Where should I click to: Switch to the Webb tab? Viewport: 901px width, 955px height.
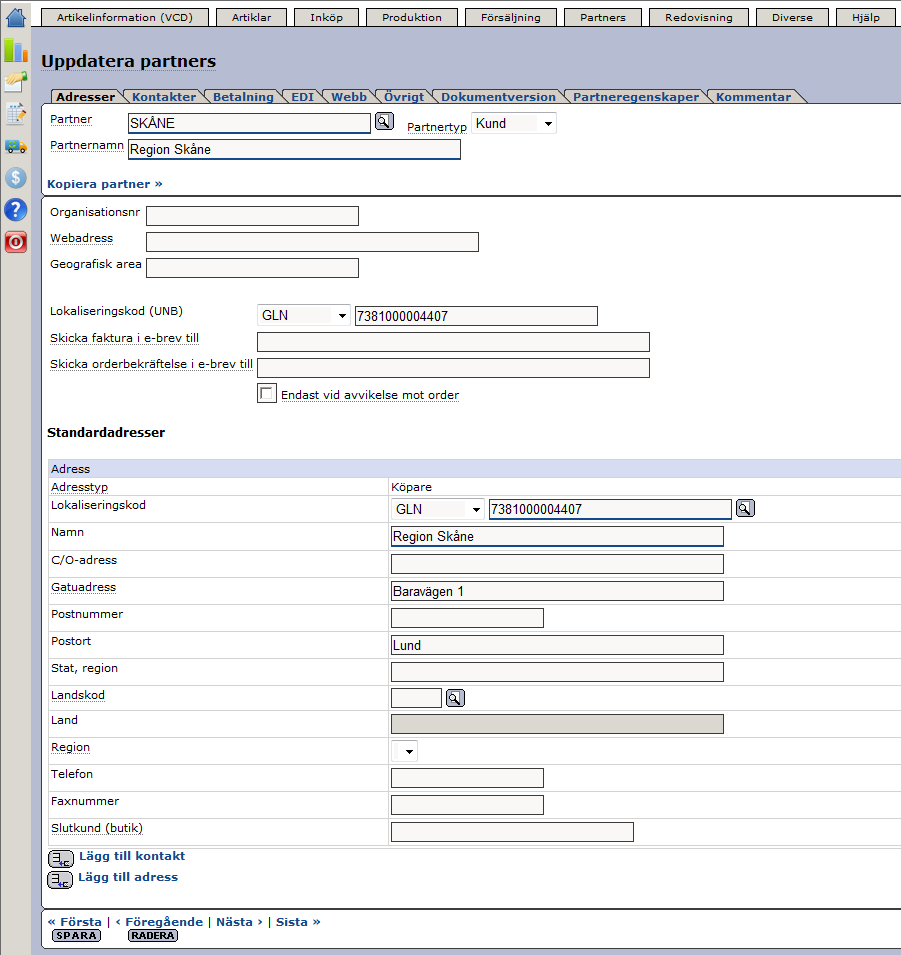click(349, 97)
